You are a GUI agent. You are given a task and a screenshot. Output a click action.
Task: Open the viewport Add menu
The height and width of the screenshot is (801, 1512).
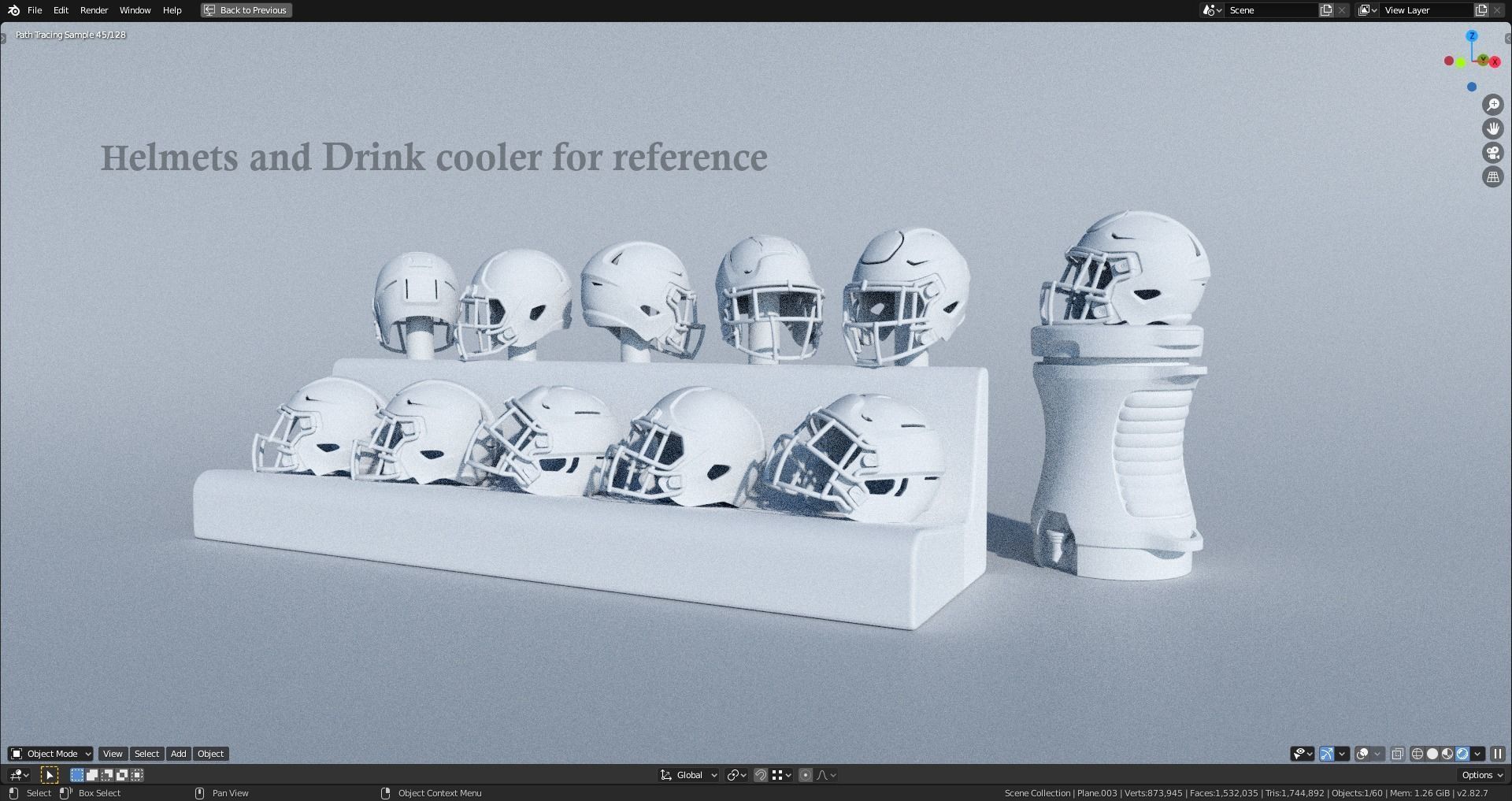coord(179,754)
